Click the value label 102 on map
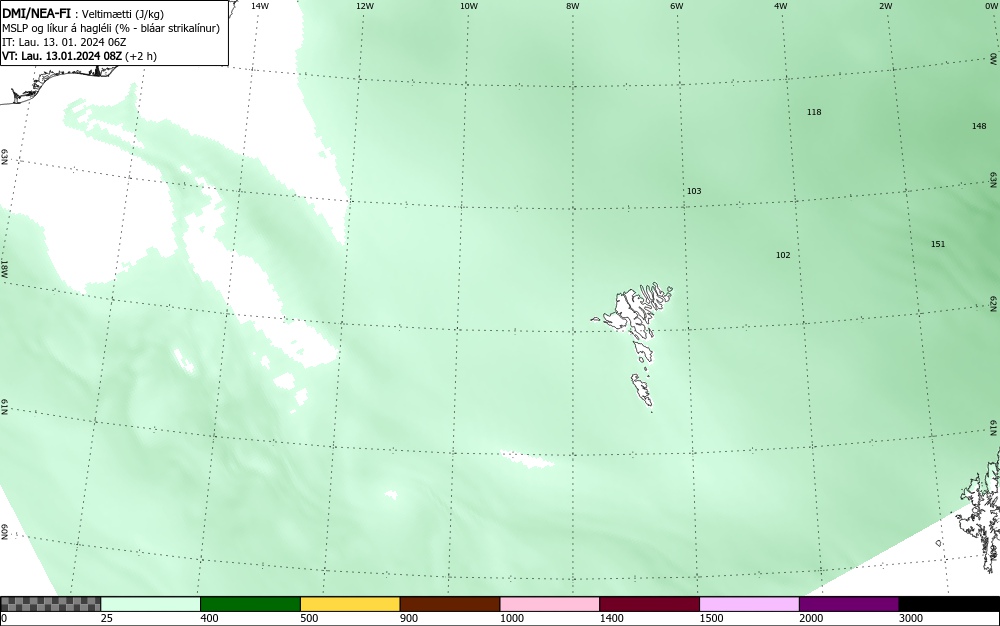 click(783, 255)
